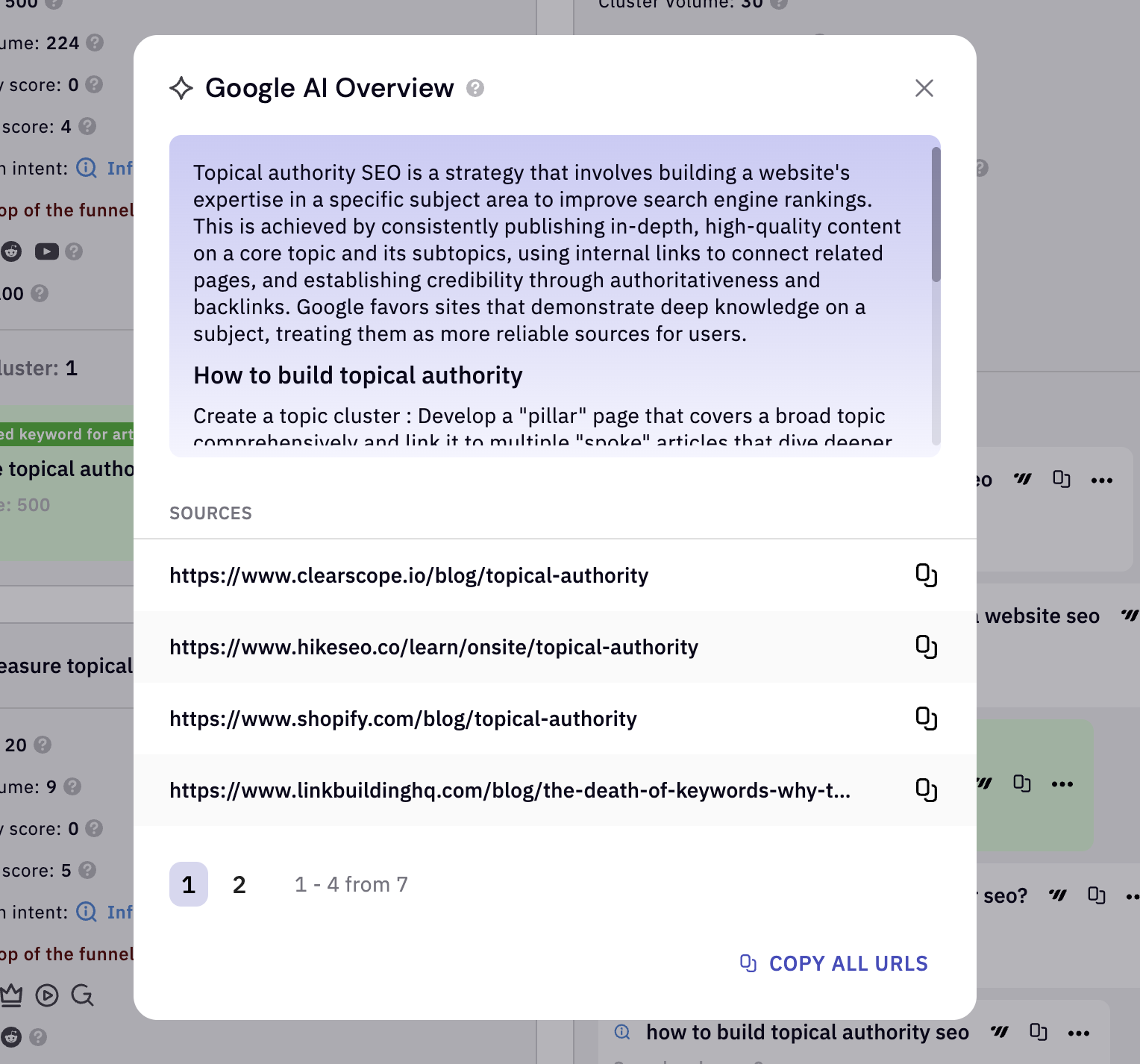1140x1064 pixels.
Task: Click the 'How to build topical authority' heading
Action: [x=358, y=375]
